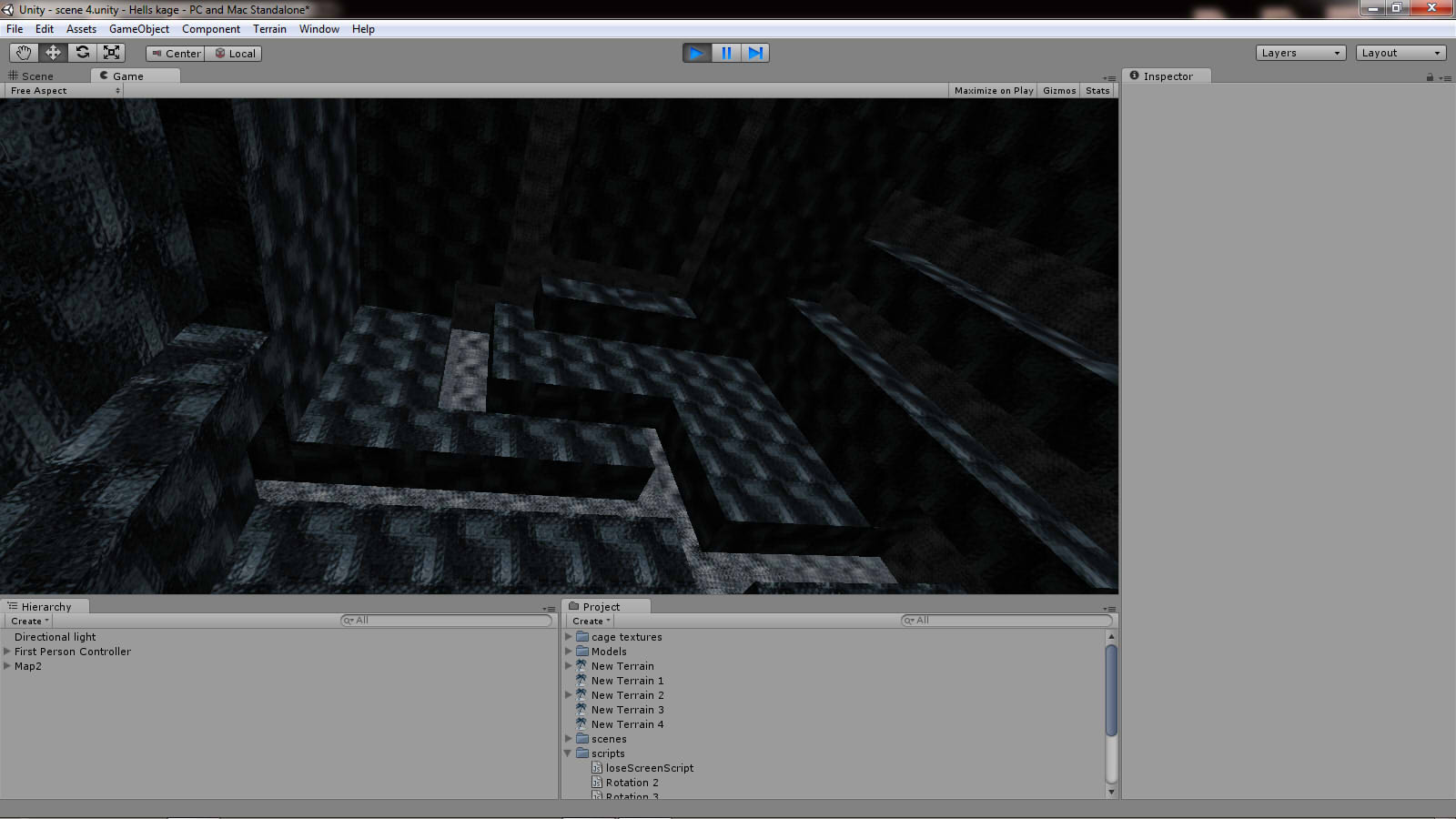
Task: Open the Window menu
Action: 319,29
